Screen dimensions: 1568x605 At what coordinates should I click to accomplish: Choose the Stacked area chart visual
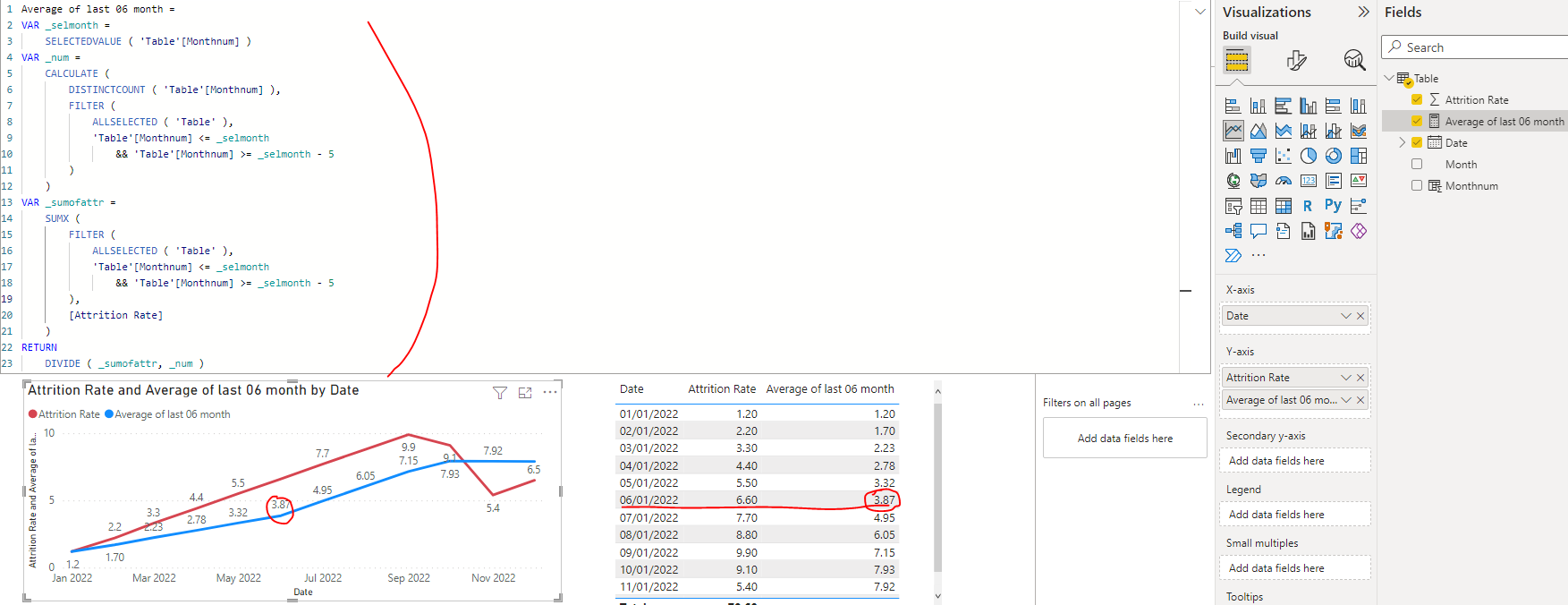[x=1284, y=131]
